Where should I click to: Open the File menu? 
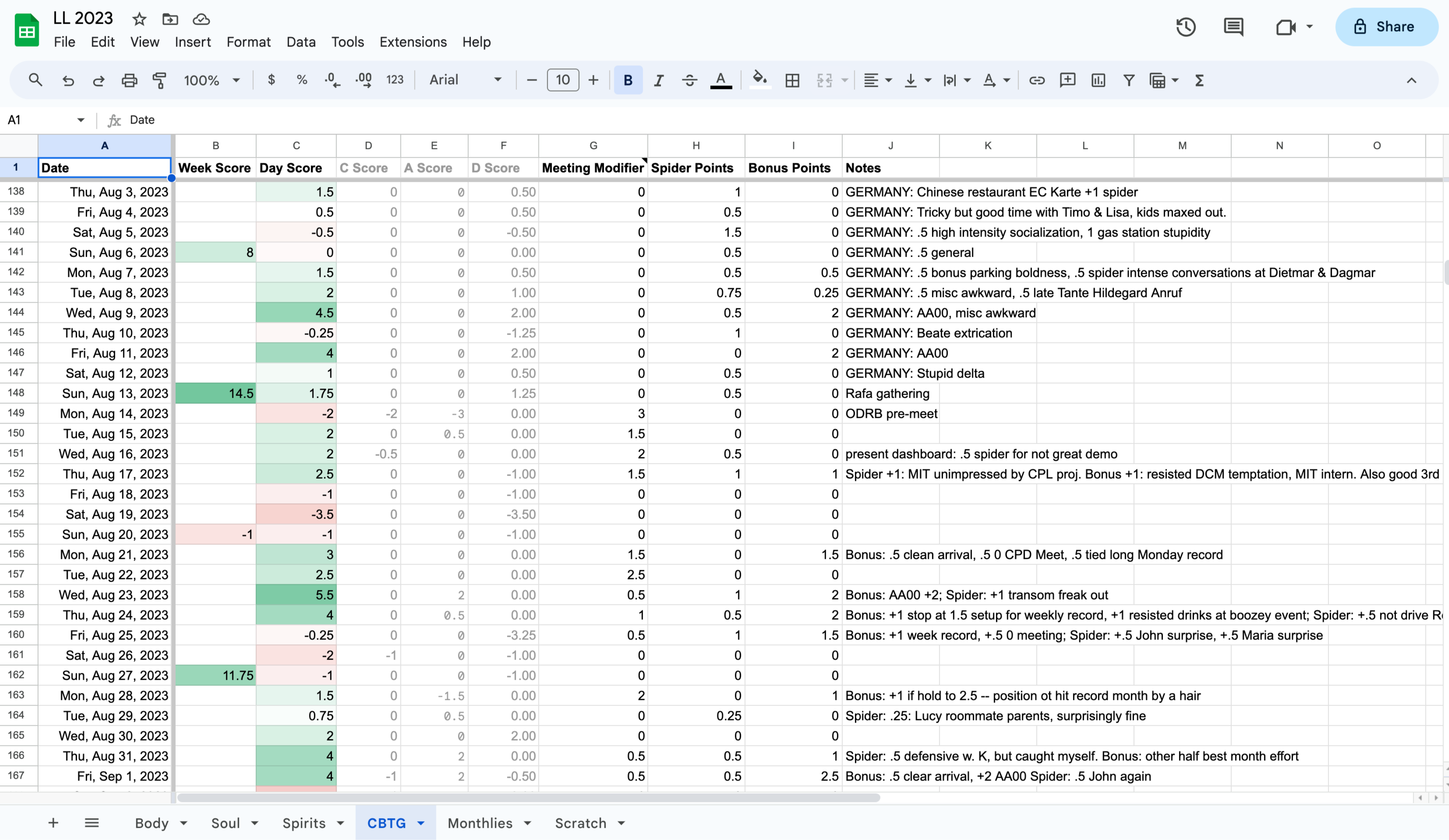pyautogui.click(x=64, y=42)
